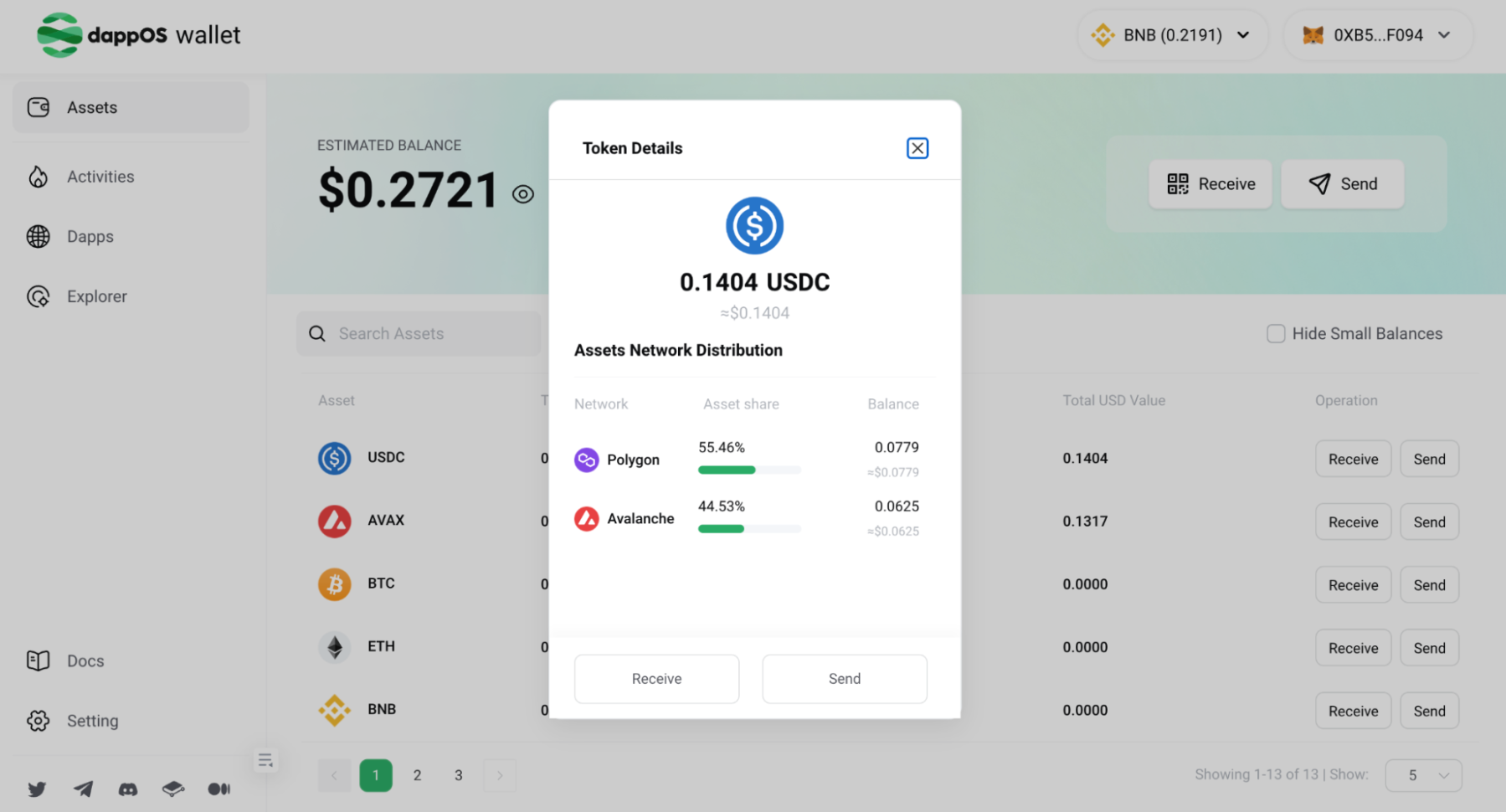This screenshot has height=812, width=1506.
Task: Click the Polygon 0.0779 balance value
Action: click(x=897, y=447)
